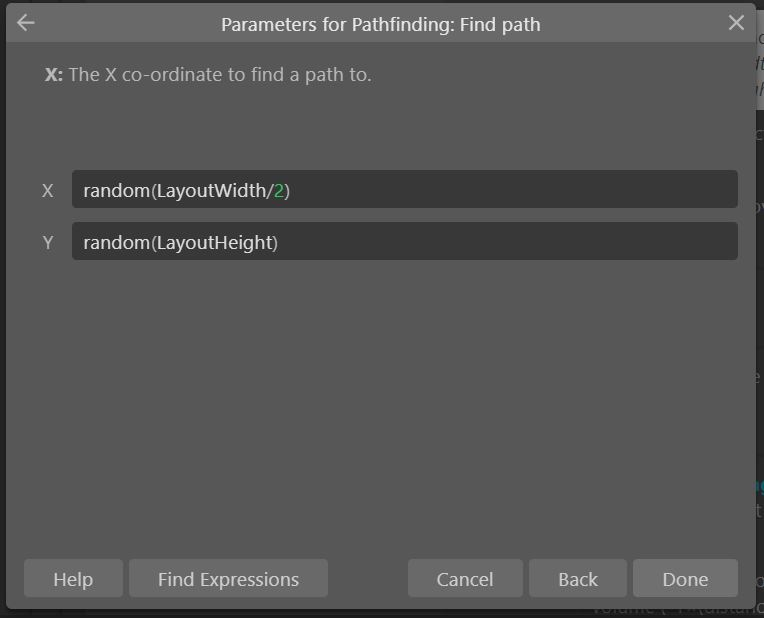Click the dialog title 'Parameters for Pathfinding: Find path'
This screenshot has width=764, height=618.
[381, 24]
